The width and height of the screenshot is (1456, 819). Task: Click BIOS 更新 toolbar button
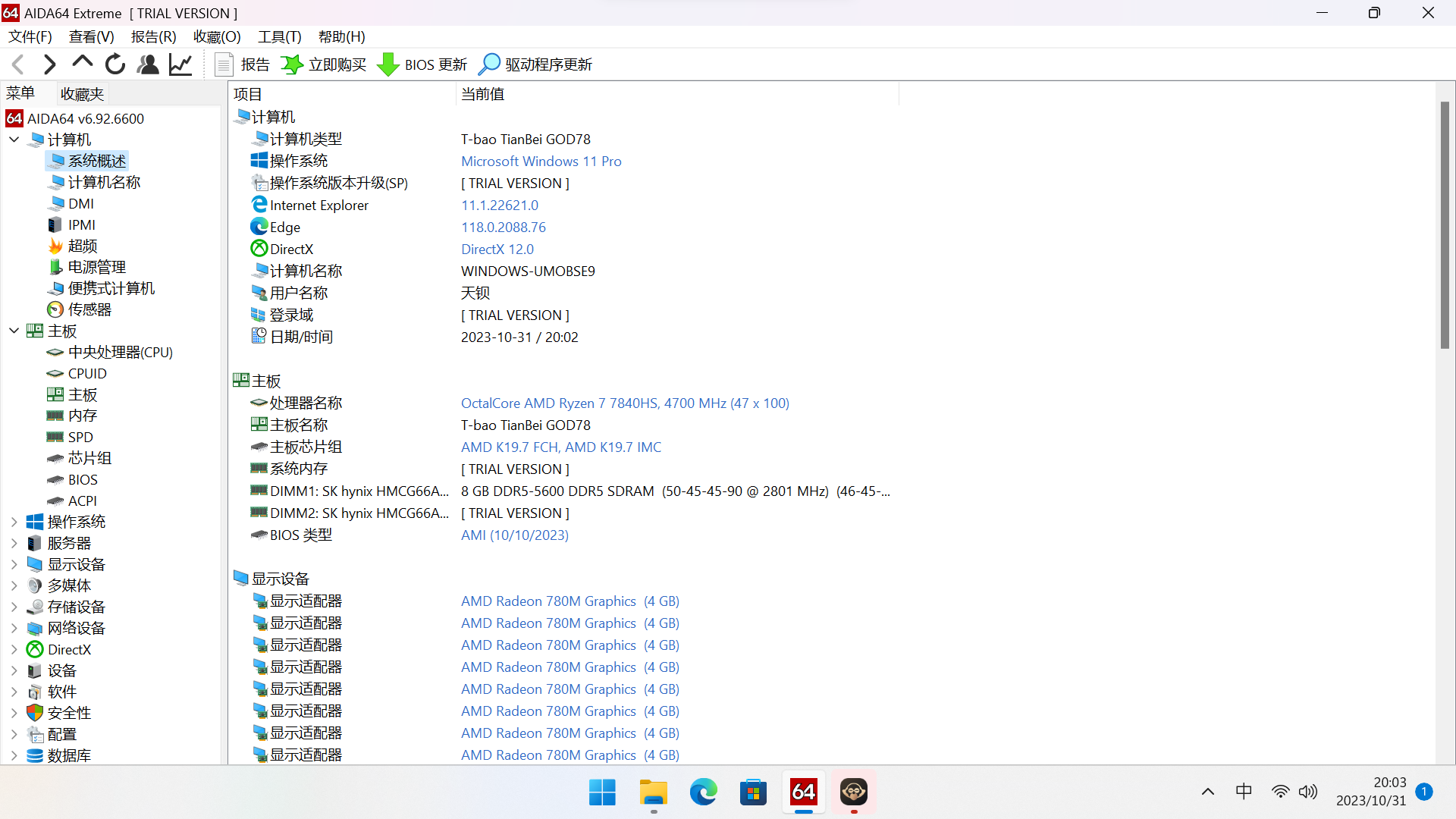(x=422, y=64)
